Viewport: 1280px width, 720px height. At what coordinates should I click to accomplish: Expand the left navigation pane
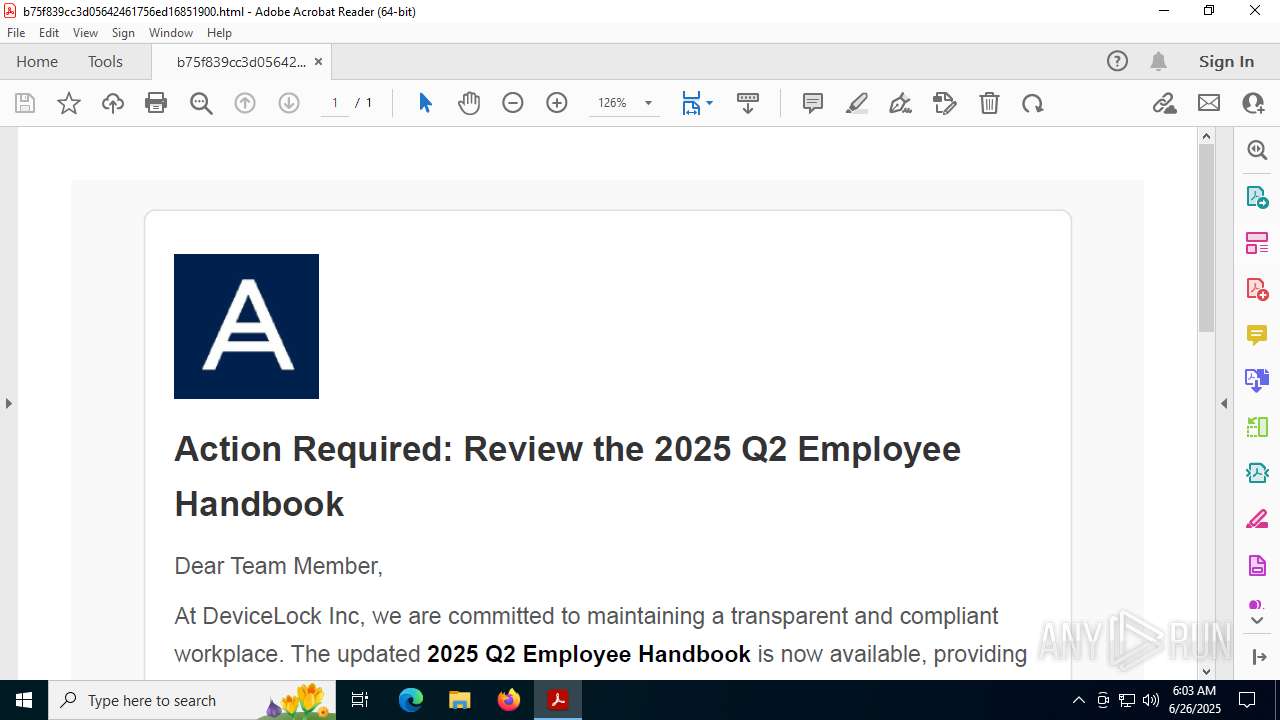pos(8,403)
